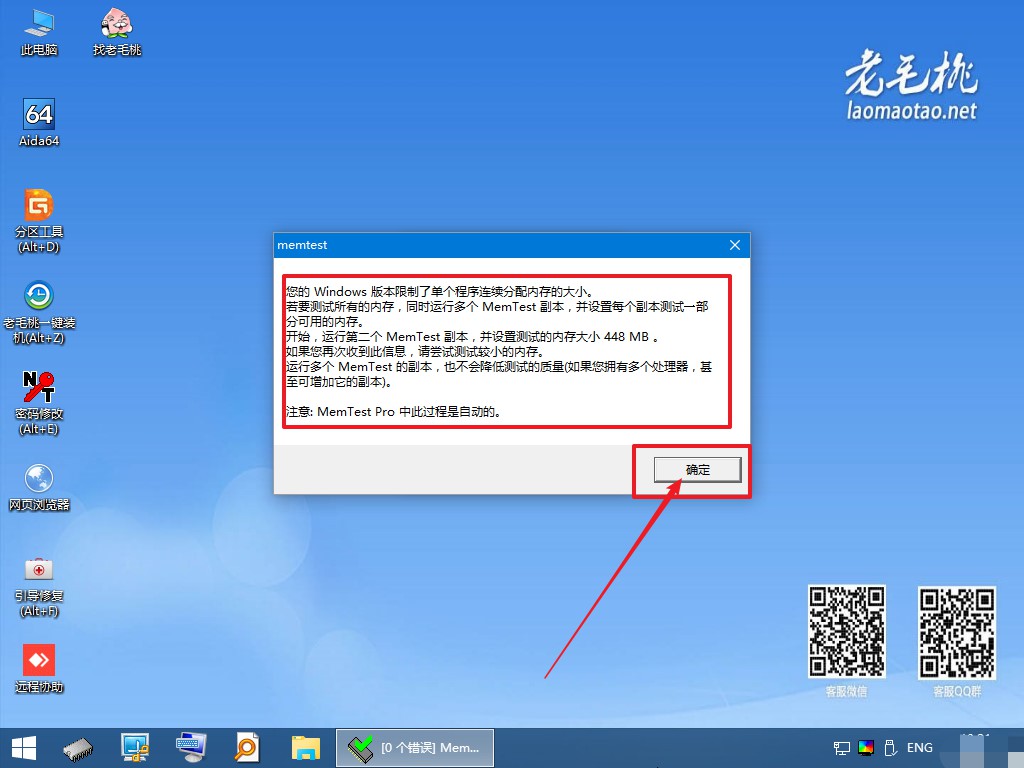Click the colorful display tray icon
Image resolution: width=1024 pixels, height=768 pixels.
(x=866, y=748)
